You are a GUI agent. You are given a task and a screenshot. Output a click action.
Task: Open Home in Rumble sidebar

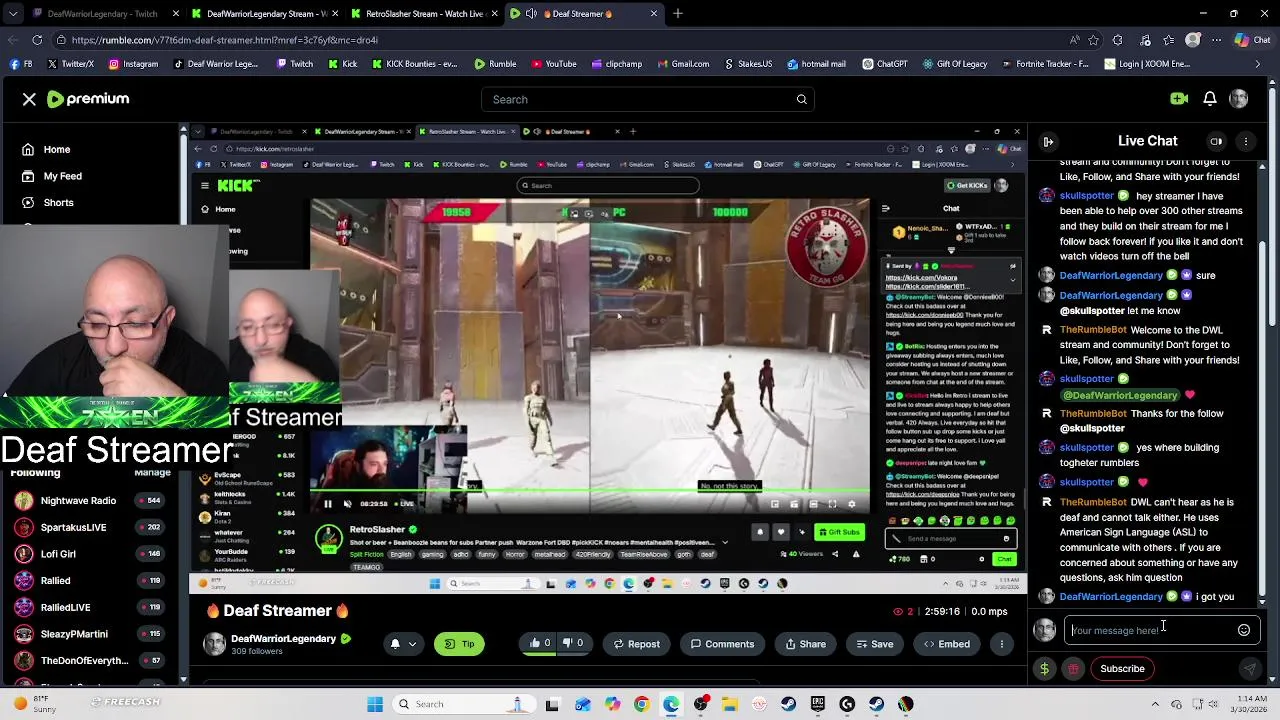coord(57,149)
